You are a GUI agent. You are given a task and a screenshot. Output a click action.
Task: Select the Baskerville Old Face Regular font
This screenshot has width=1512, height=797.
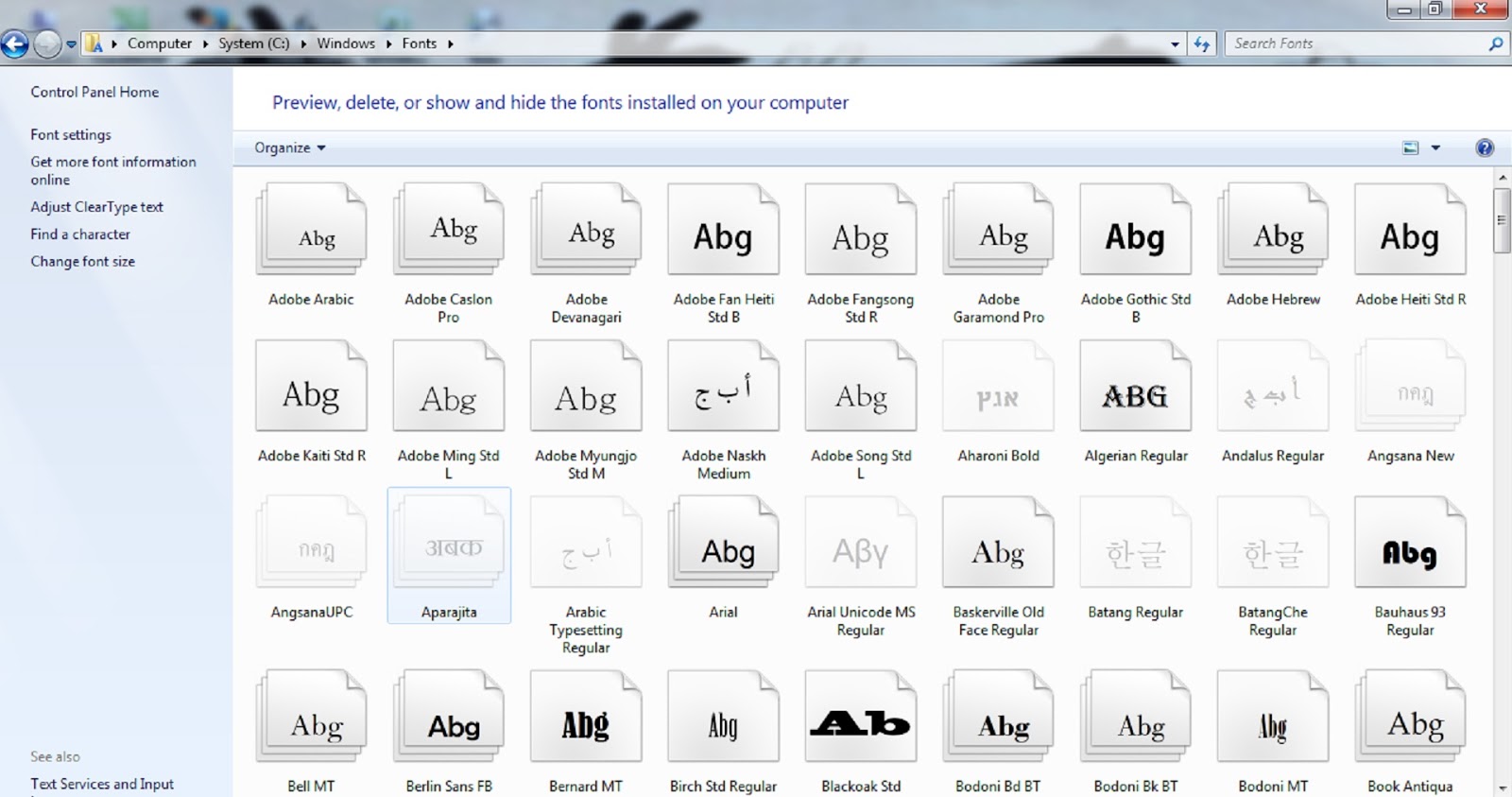pyautogui.click(x=999, y=543)
